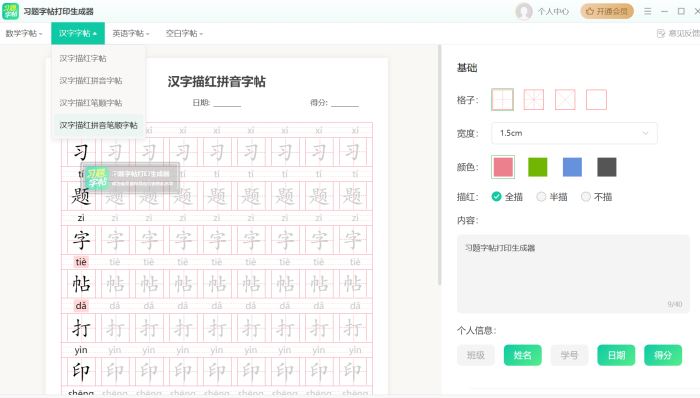Toggle the 日期 personal info button
The image size is (700, 398).
616,355
